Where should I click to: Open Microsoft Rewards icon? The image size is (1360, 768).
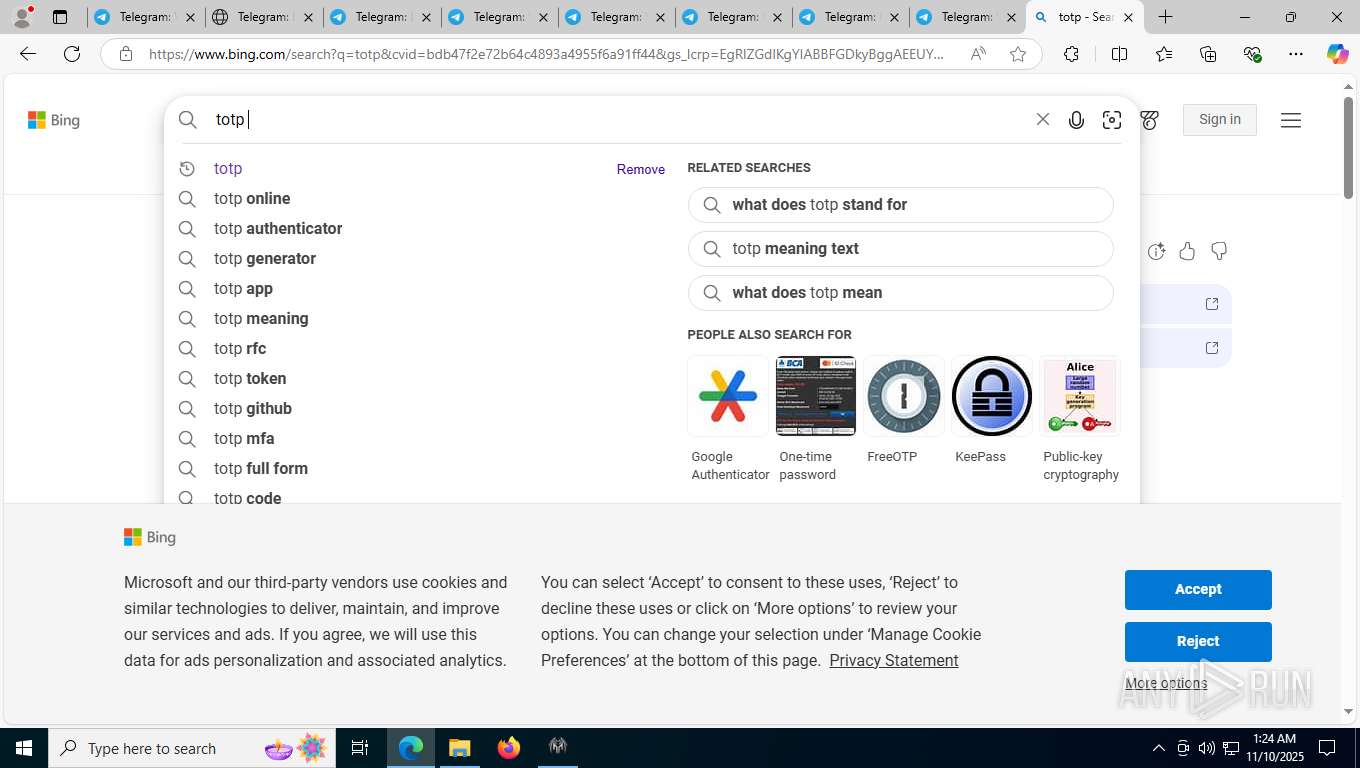tap(1150, 120)
